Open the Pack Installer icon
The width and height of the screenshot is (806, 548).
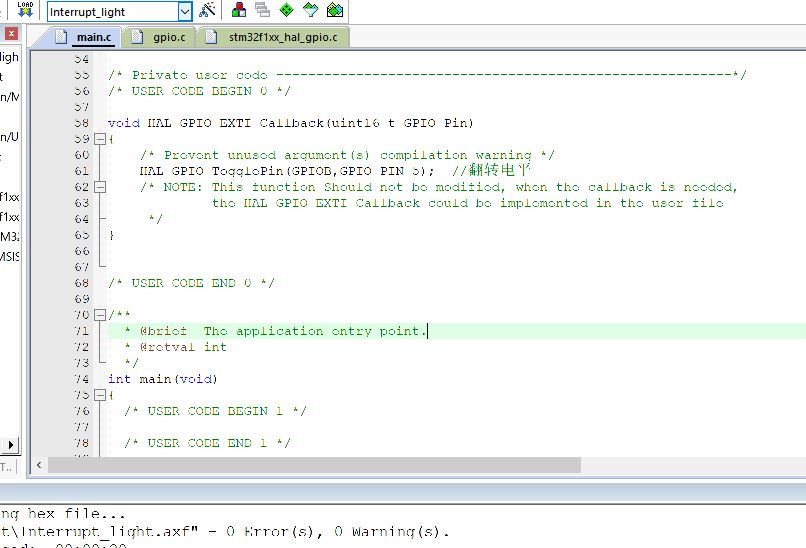335,10
